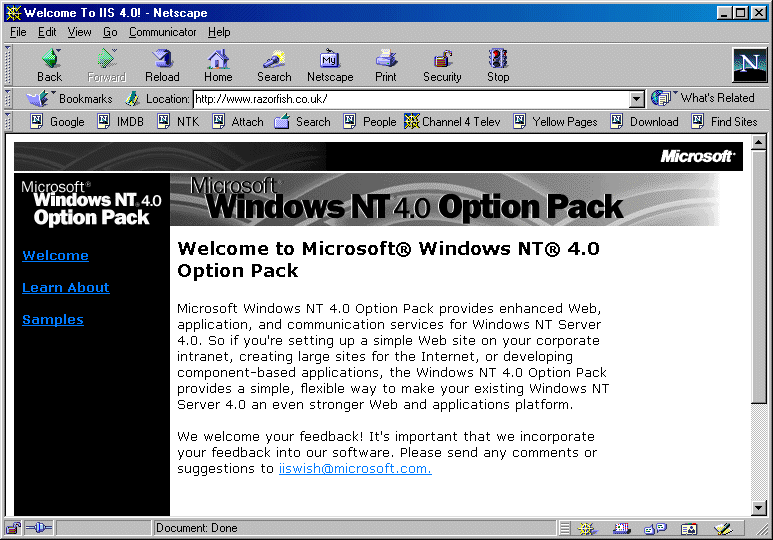
Task: Open the Attach bookmark
Action: [238, 121]
